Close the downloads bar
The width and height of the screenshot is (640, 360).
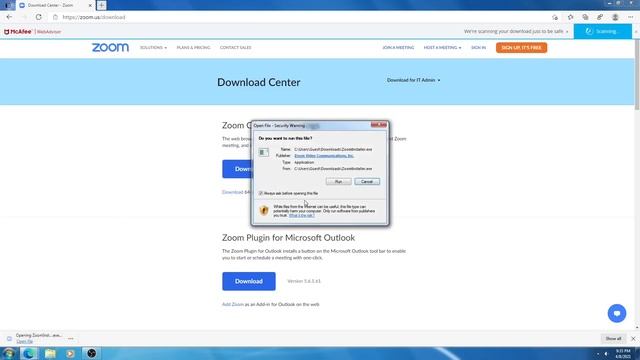click(633, 338)
